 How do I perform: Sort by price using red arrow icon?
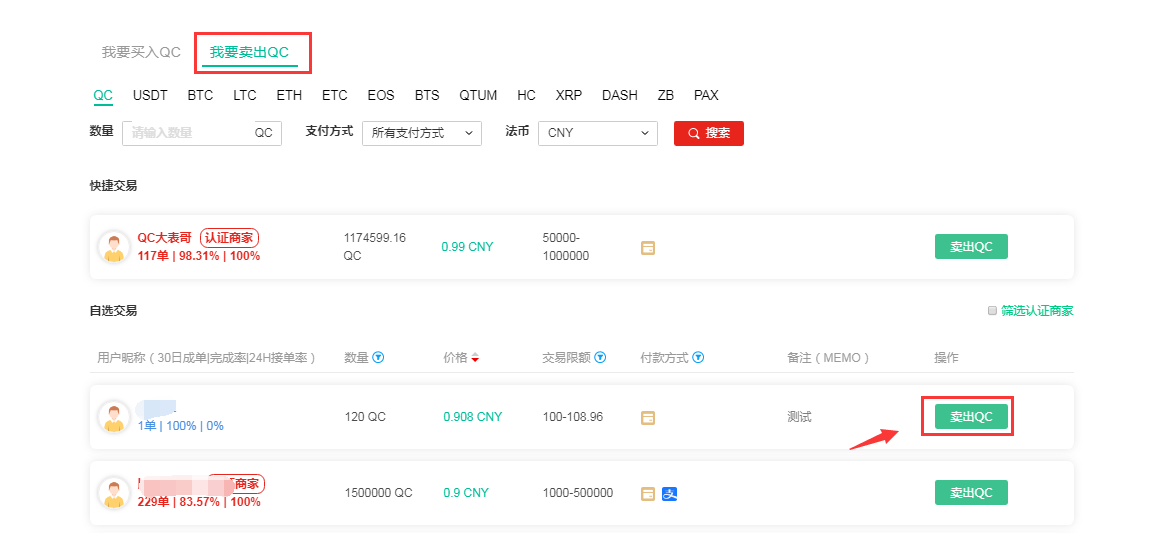475,359
